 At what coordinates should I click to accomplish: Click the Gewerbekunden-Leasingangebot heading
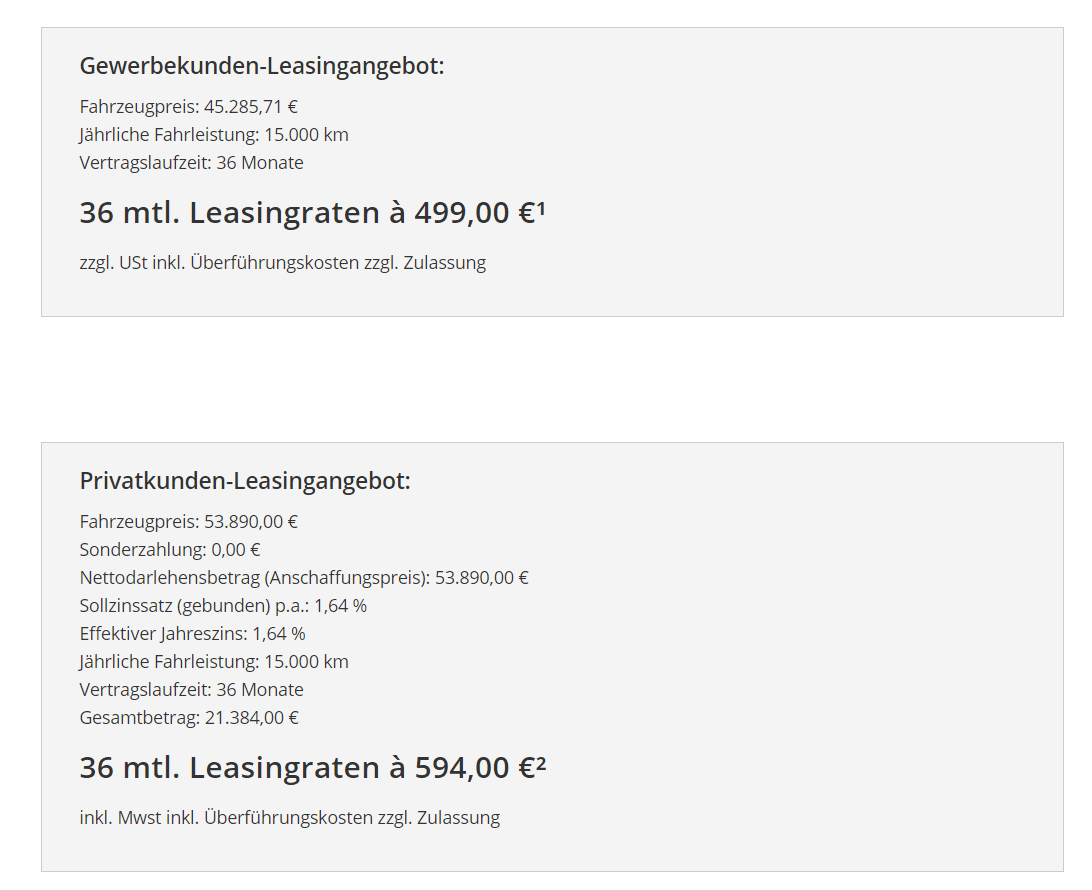pos(262,65)
